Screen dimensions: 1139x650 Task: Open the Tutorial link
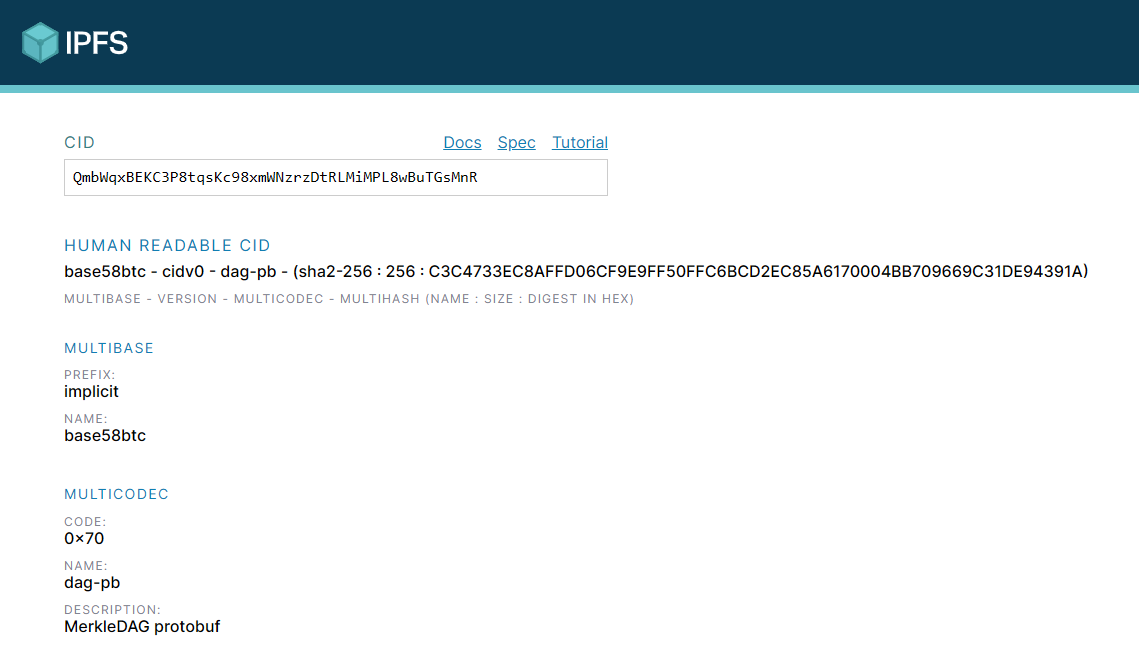[x=580, y=143]
